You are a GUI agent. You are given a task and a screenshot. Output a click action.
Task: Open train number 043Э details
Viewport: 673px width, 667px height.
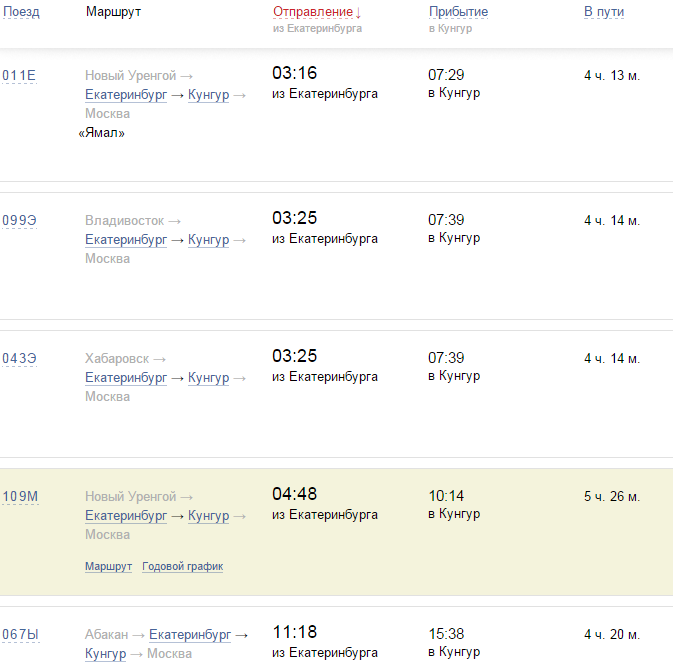tap(19, 359)
